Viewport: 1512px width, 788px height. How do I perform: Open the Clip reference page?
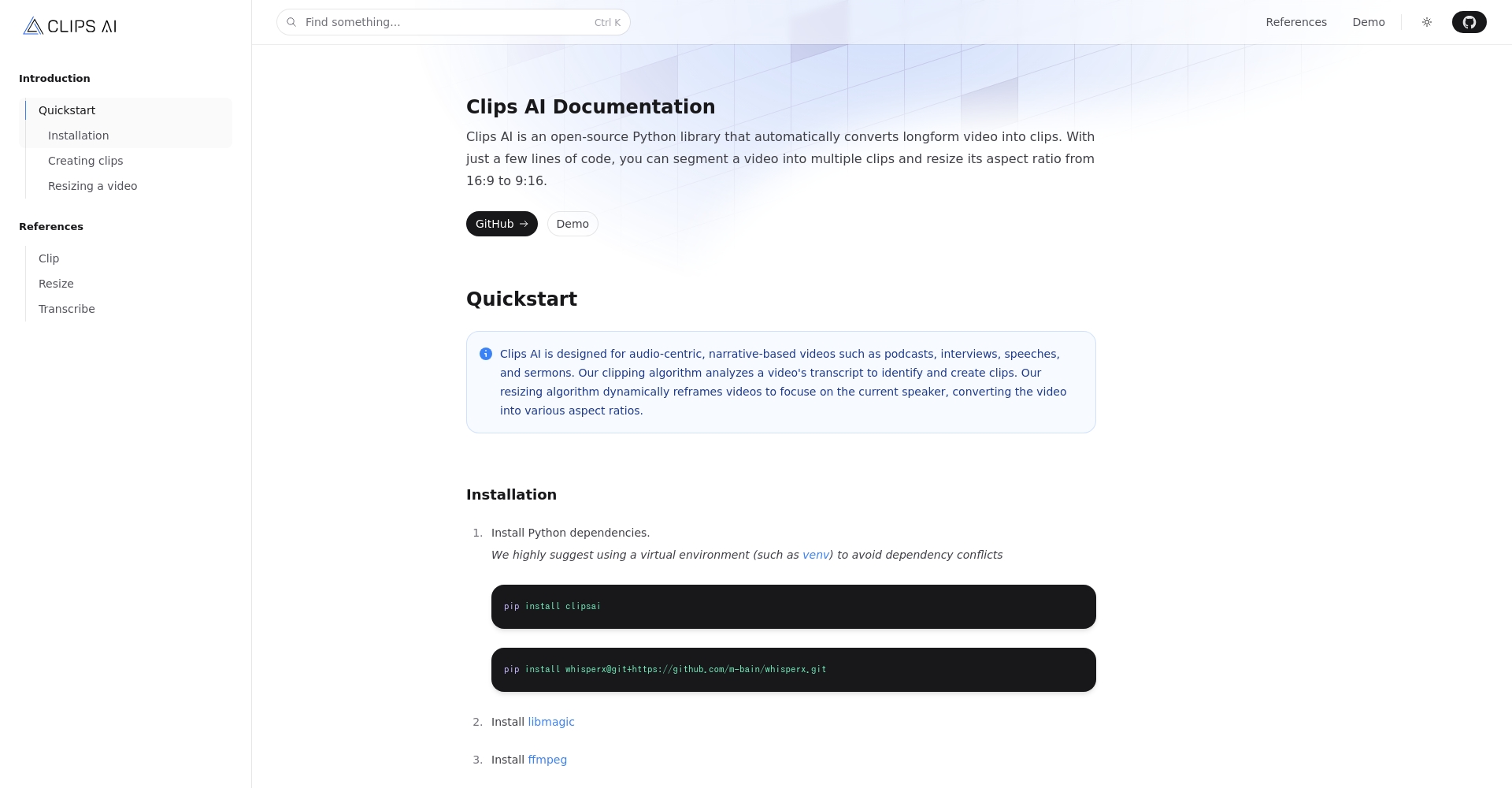coord(49,258)
